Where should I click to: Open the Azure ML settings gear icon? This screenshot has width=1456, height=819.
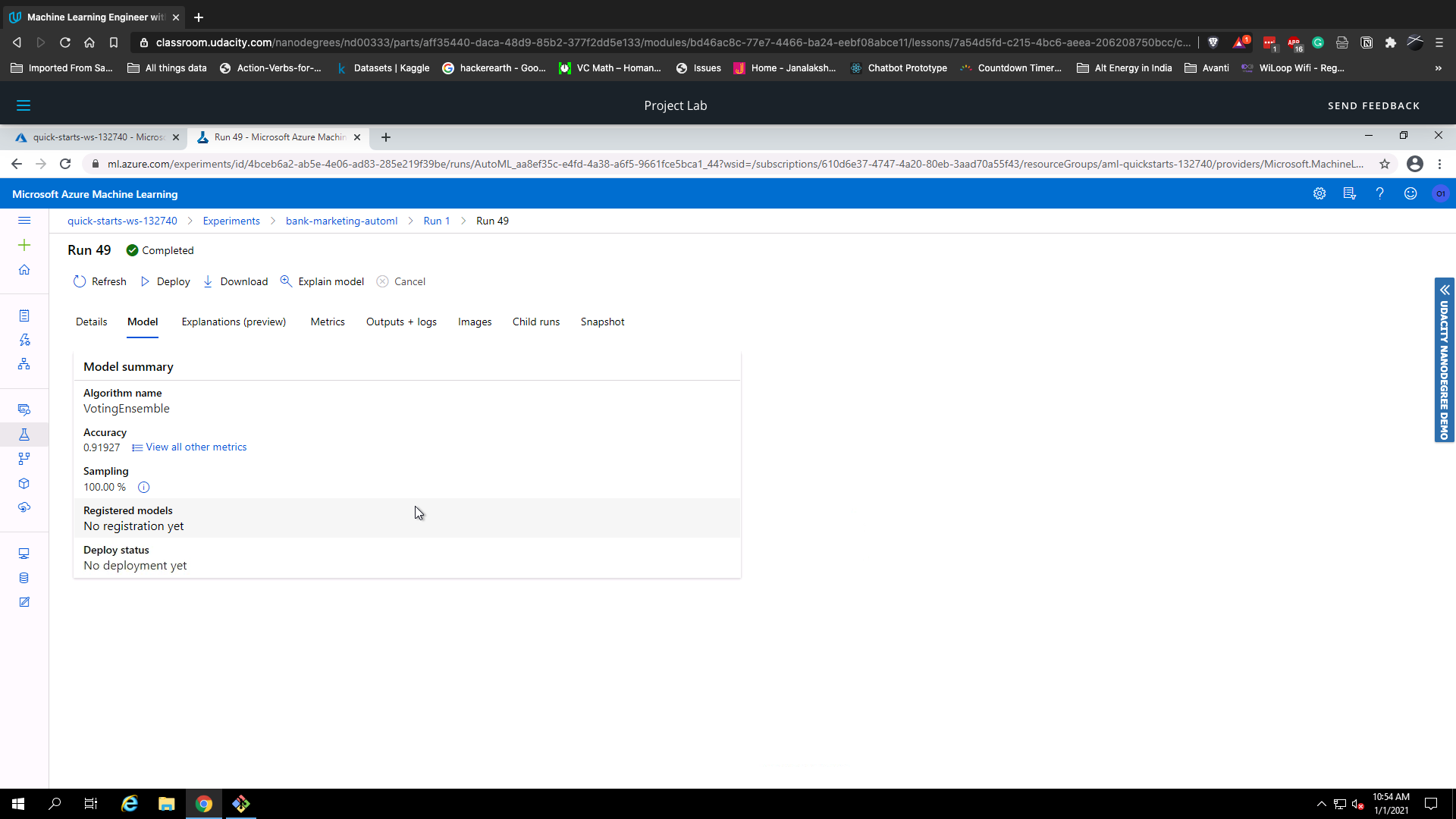coord(1319,194)
